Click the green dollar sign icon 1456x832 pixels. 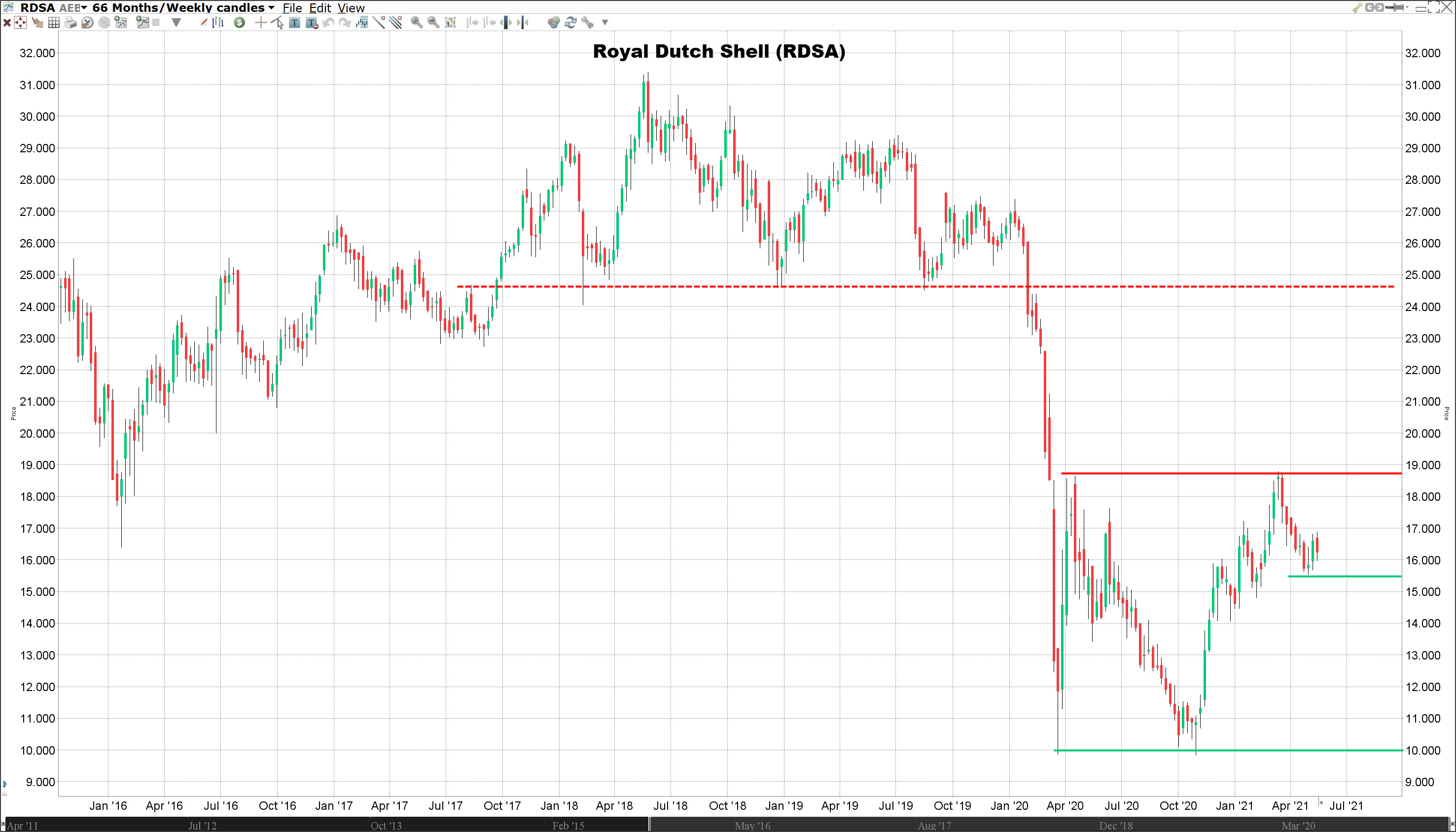240,23
